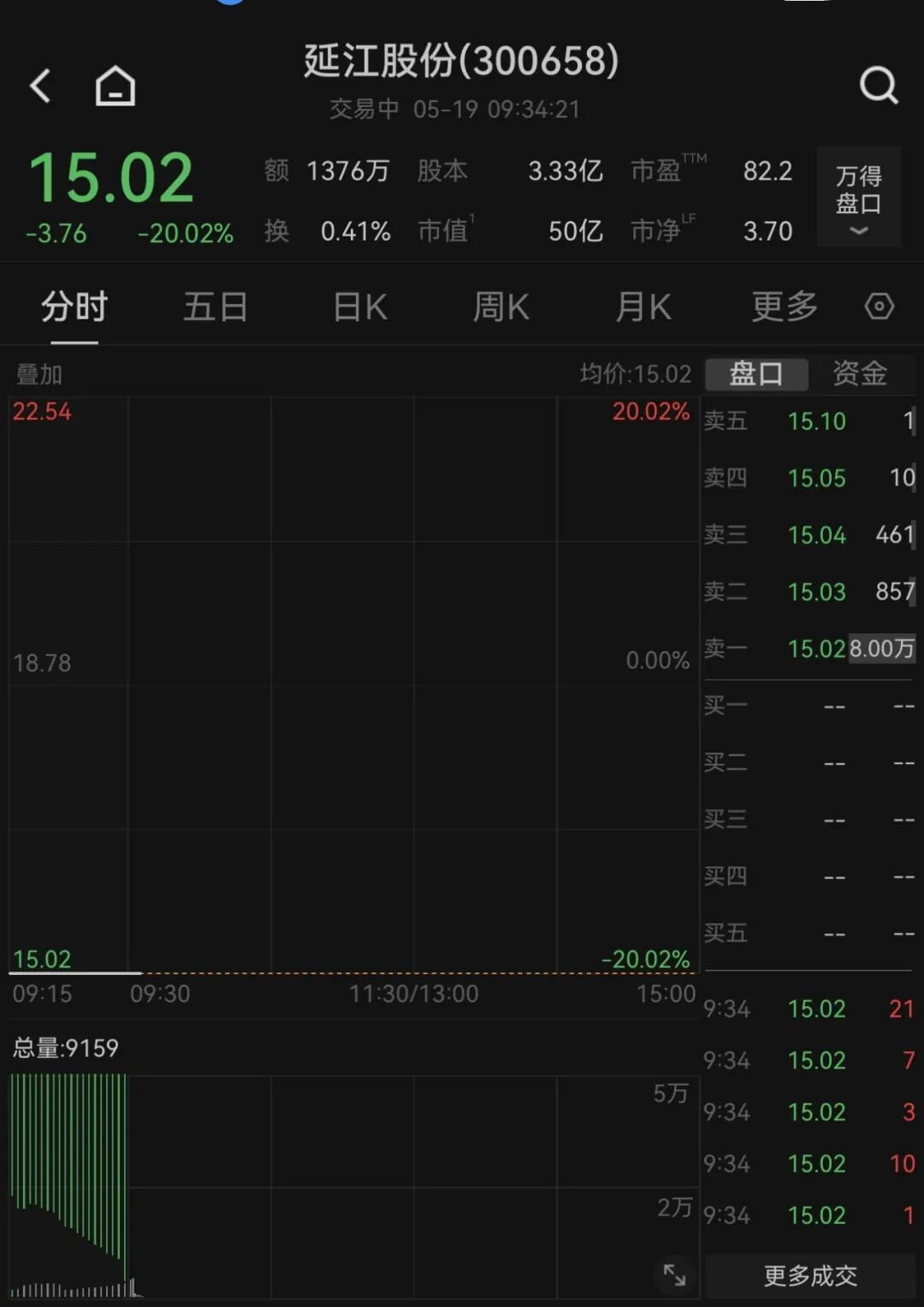Open stock search with the magnifier icon

click(x=879, y=85)
